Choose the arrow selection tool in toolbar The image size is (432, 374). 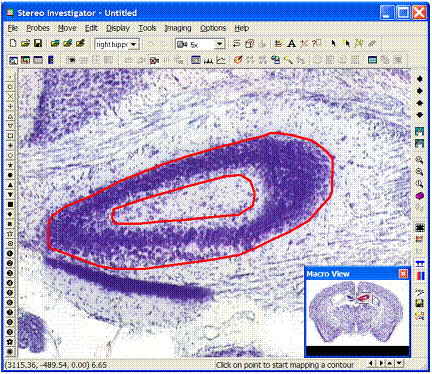(333, 43)
